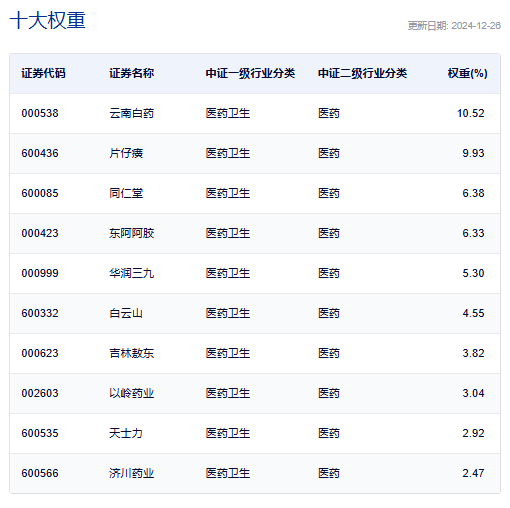Click secondary 医药 in the 000623 row
The image size is (510, 508).
tap(329, 353)
